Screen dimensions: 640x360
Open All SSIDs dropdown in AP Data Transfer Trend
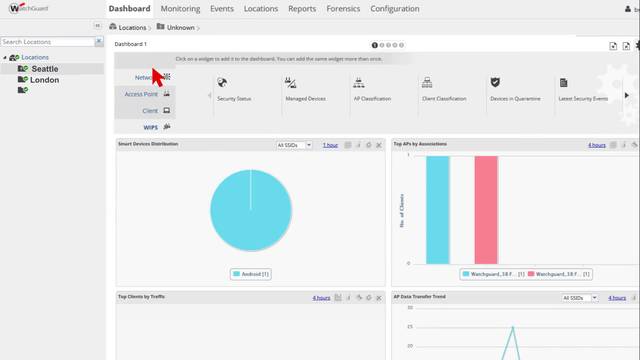[580, 298]
